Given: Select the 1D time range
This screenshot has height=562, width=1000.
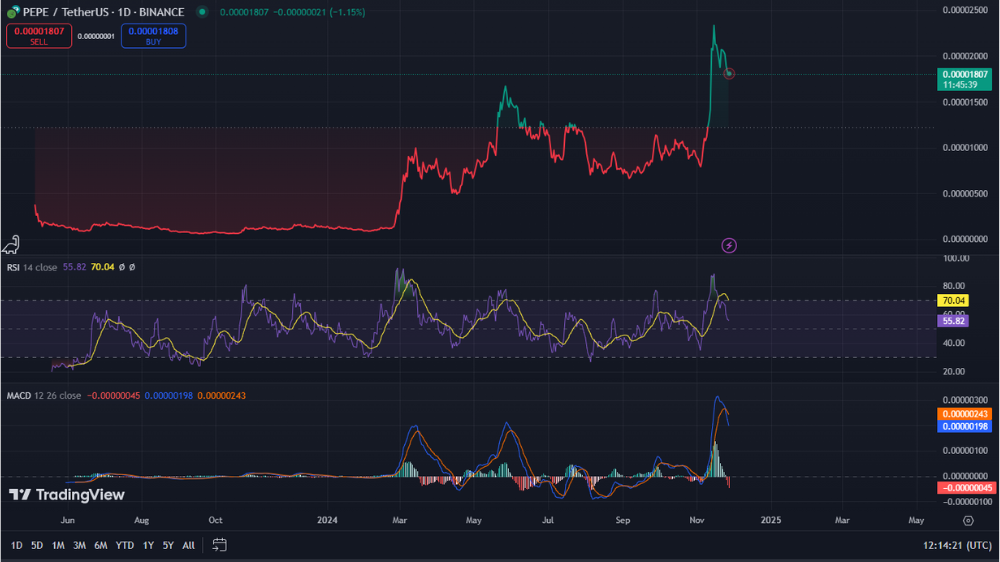Looking at the screenshot, I should pos(17,545).
